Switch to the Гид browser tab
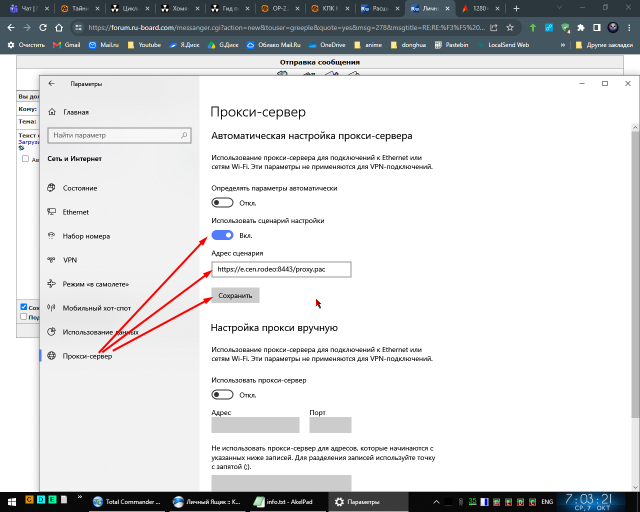640x512 pixels. coord(229,8)
